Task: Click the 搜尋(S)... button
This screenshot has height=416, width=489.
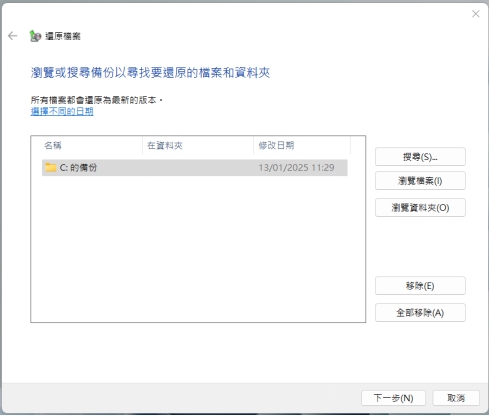Action: coord(420,157)
